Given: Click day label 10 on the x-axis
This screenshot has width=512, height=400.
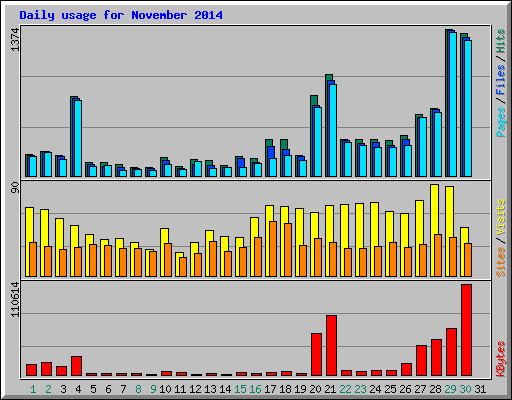Looking at the screenshot, I should pos(165,389).
